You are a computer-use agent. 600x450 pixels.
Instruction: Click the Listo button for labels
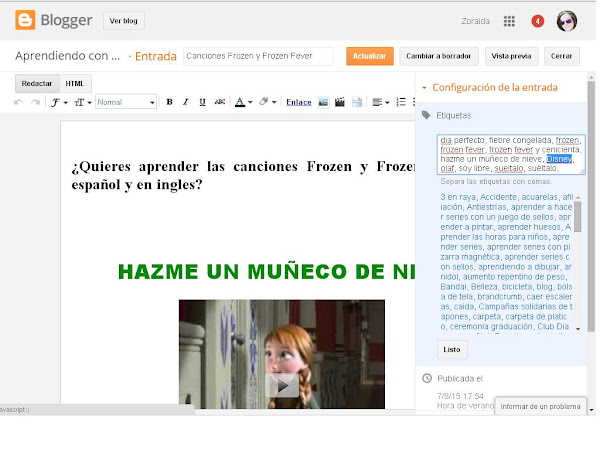point(452,349)
